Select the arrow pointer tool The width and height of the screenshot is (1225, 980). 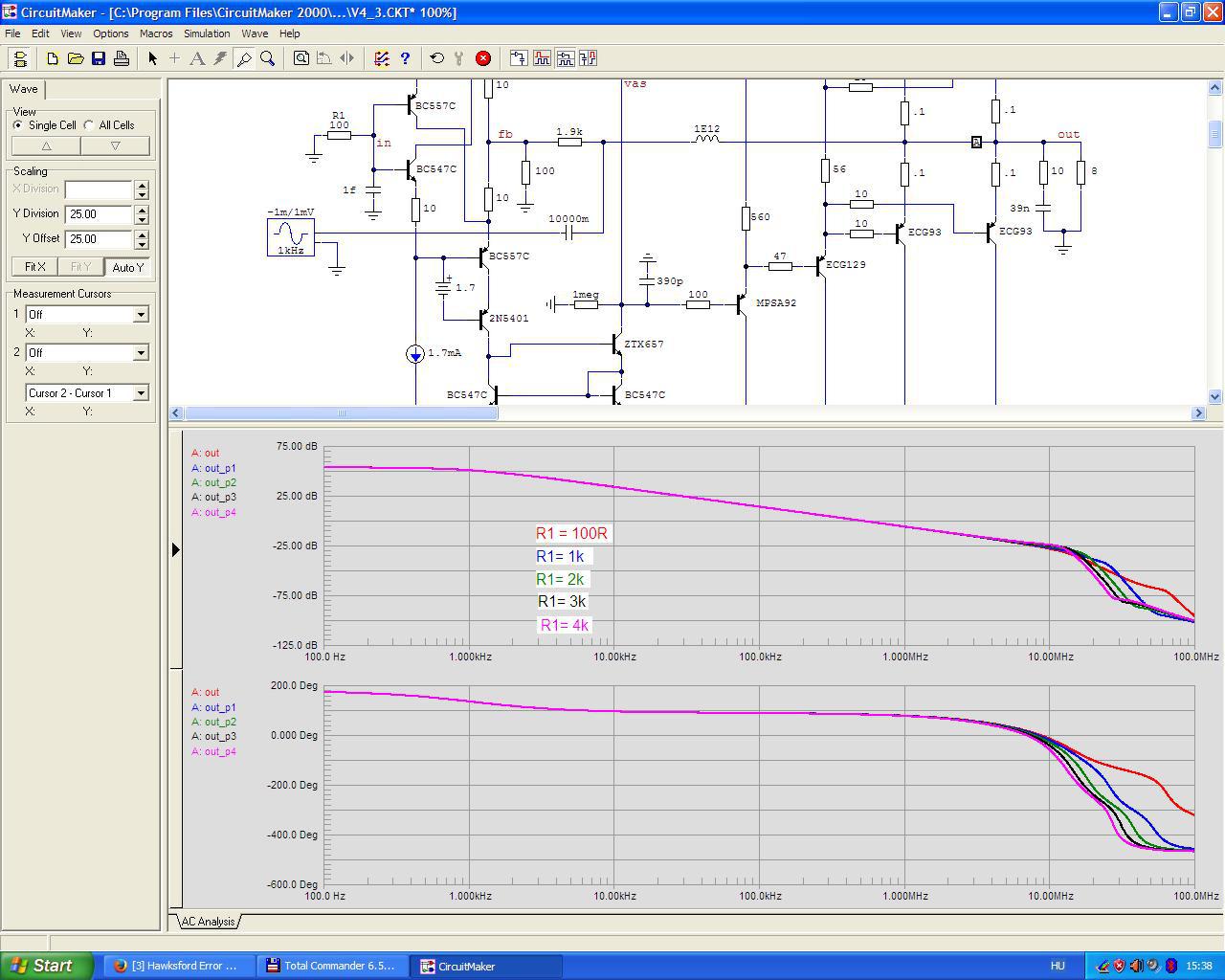(x=152, y=58)
